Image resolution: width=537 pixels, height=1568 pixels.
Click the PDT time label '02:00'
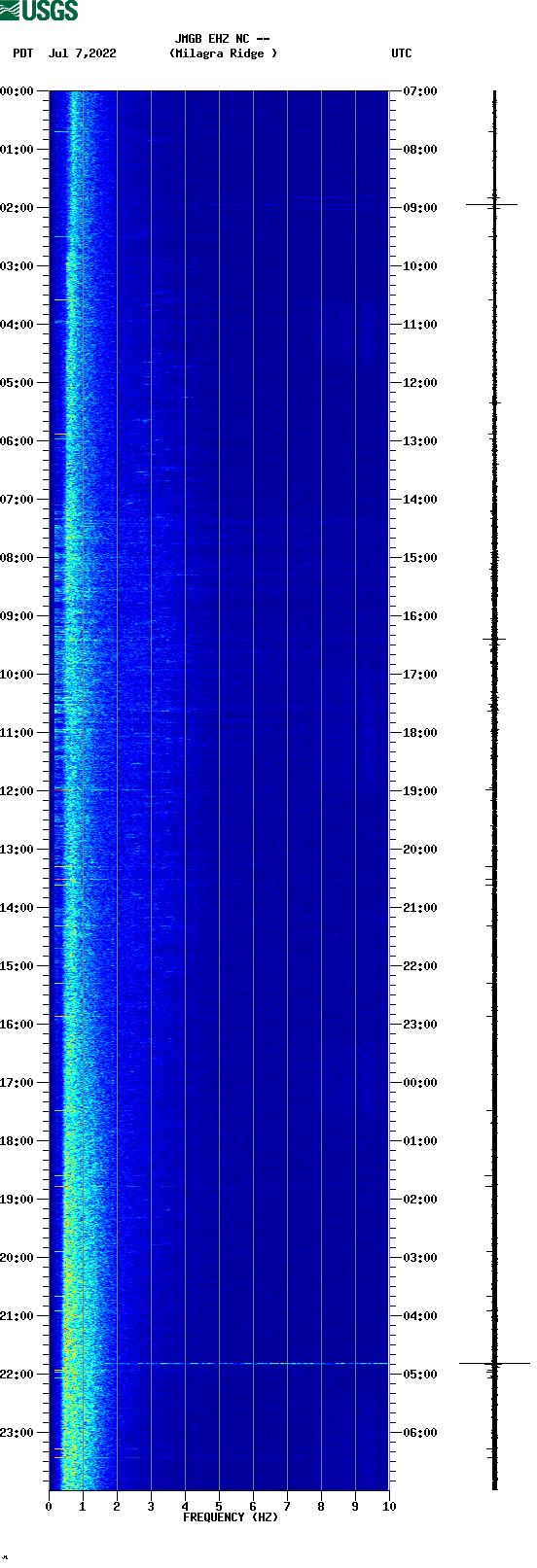click(x=18, y=208)
